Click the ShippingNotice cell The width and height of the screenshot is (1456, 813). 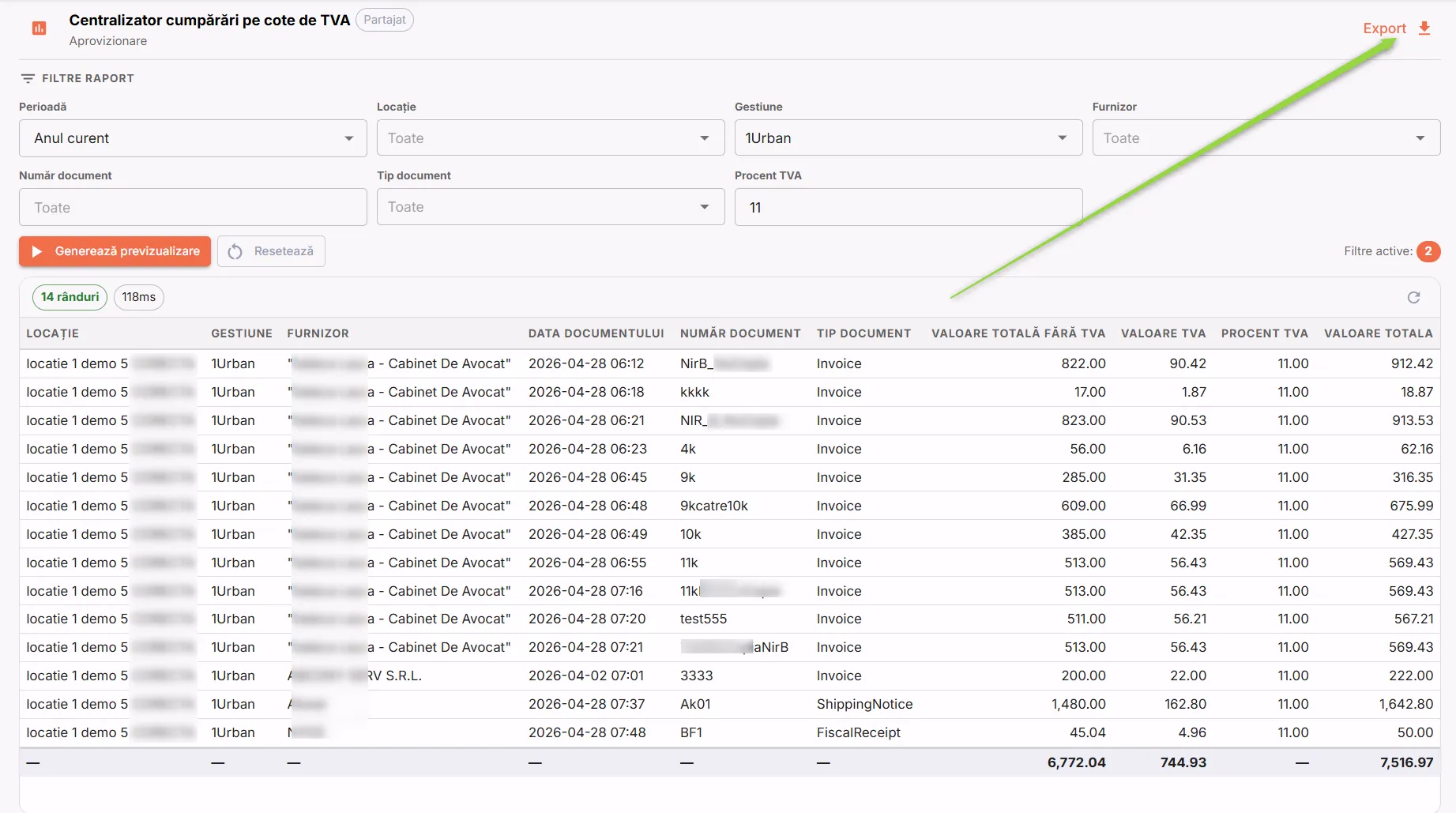pos(865,704)
